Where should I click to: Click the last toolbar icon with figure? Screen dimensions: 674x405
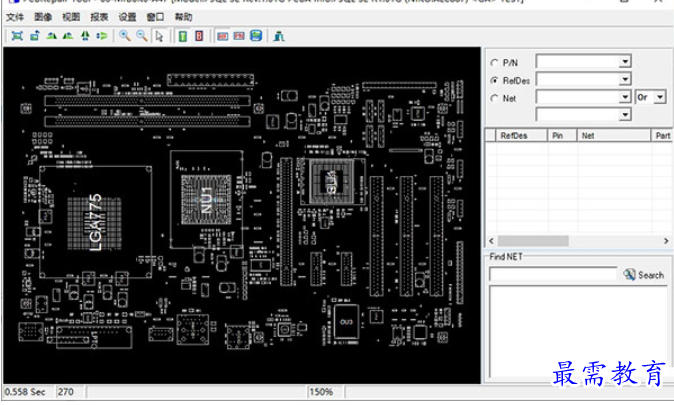[278, 36]
